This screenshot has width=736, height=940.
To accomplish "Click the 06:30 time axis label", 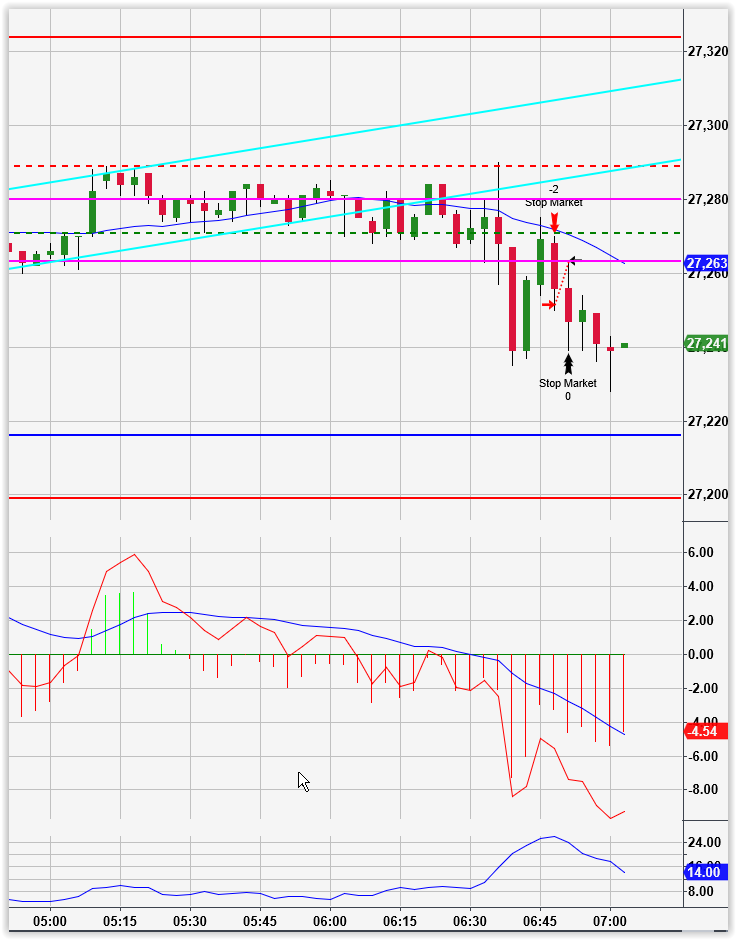I will pyautogui.click(x=470, y=921).
